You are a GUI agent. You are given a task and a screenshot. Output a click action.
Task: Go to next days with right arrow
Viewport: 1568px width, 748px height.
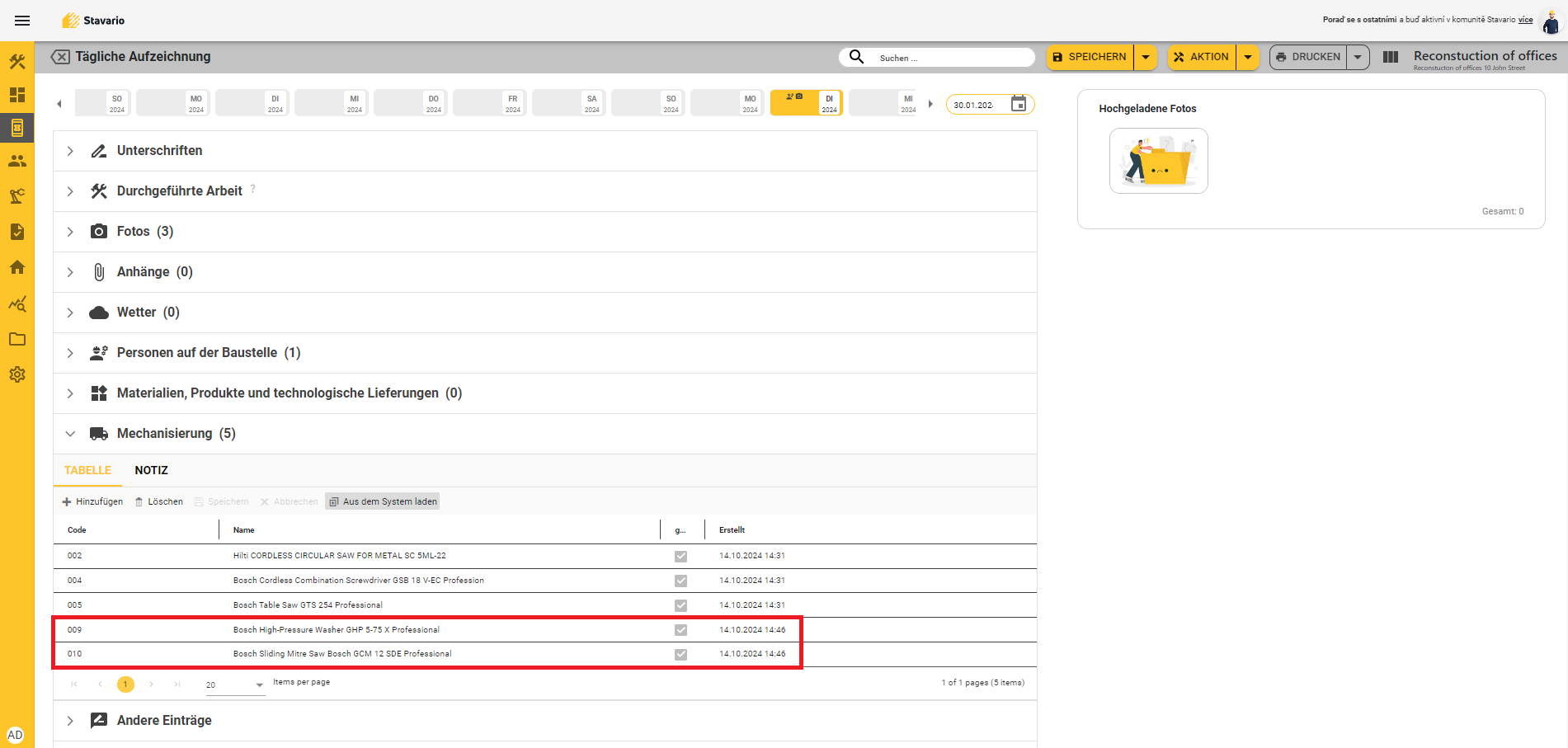click(930, 104)
